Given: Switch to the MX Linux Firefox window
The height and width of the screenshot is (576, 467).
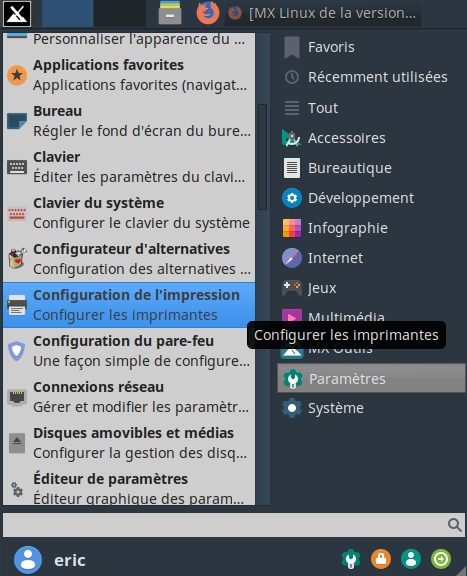Looking at the screenshot, I should (x=323, y=13).
